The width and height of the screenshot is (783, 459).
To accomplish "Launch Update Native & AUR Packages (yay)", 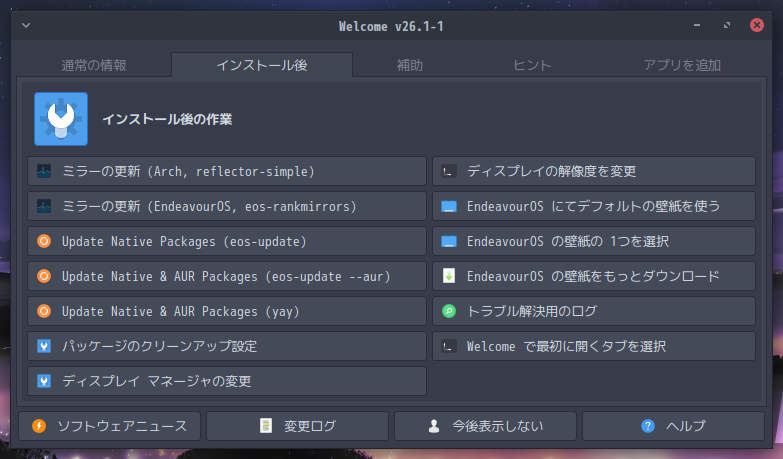I will pos(227,311).
